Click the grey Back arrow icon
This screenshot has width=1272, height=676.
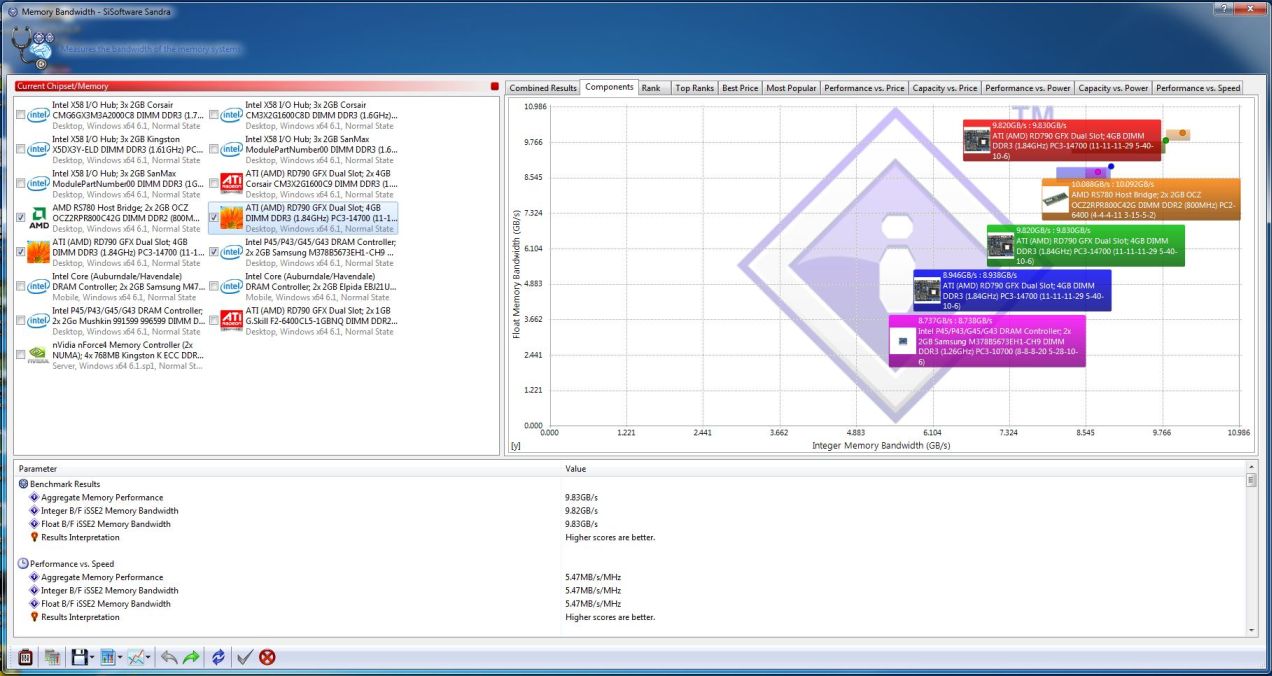point(169,657)
